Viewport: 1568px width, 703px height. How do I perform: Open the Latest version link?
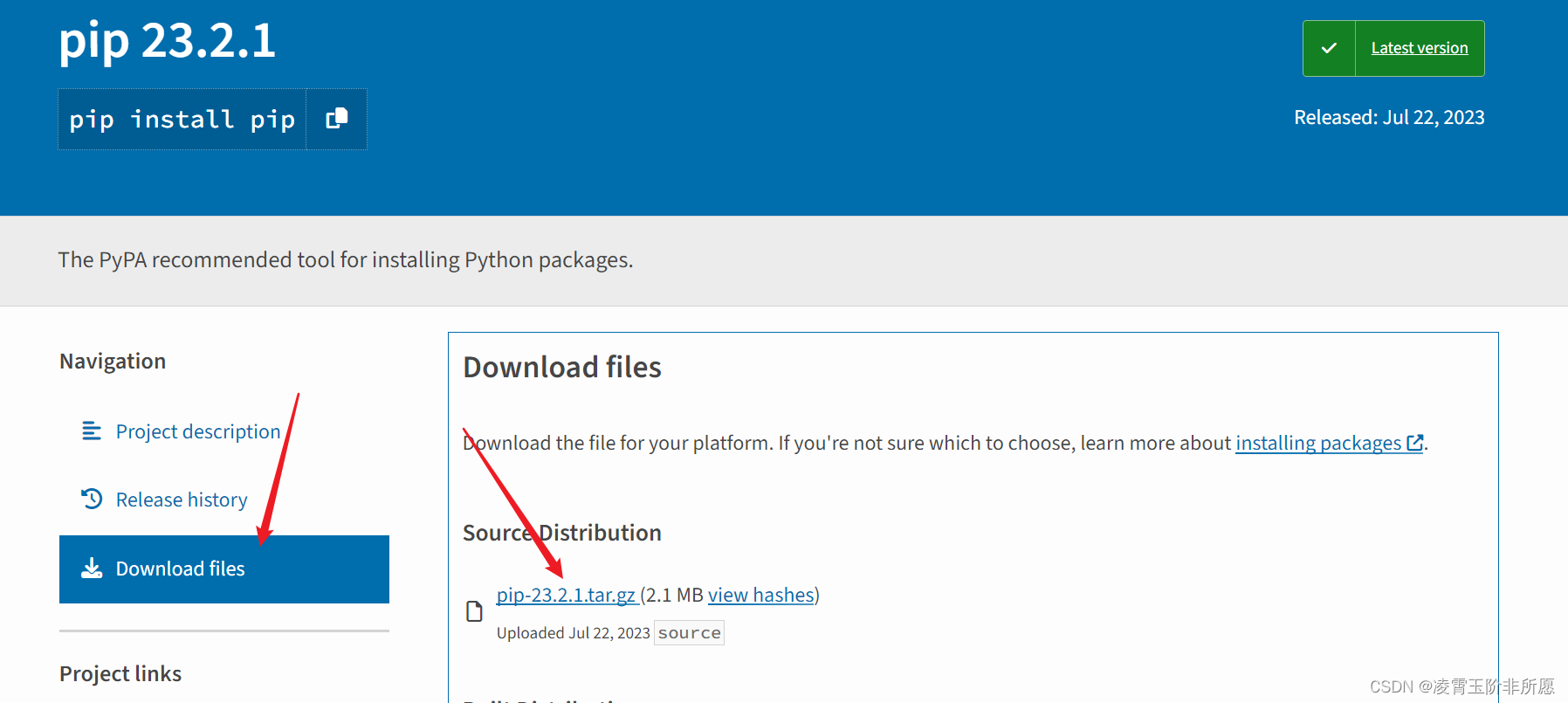click(x=1420, y=48)
